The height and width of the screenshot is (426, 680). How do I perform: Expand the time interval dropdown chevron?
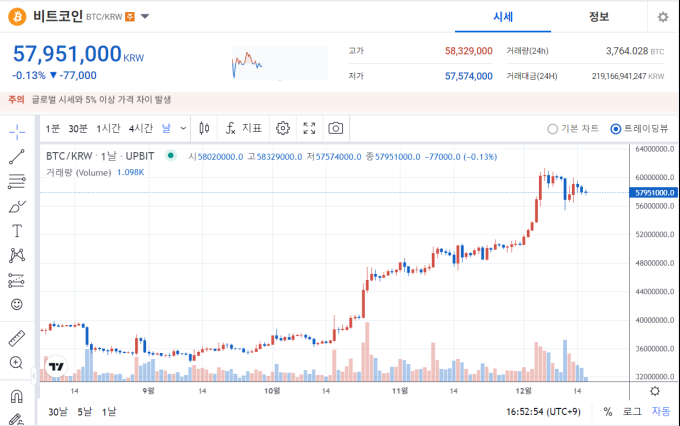(x=183, y=128)
